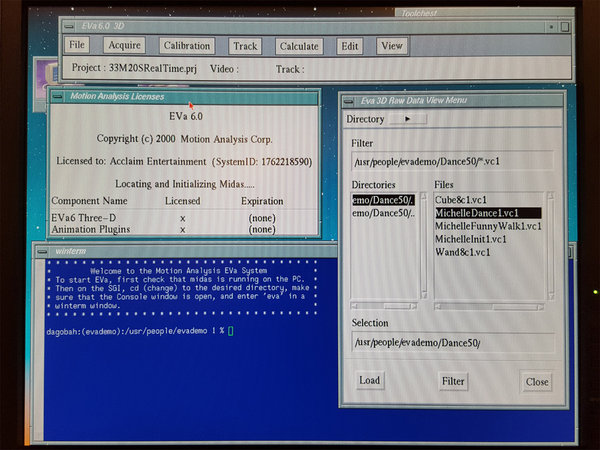This screenshot has width=600, height=450.
Task: Click the Files list vertical scrollbar
Action: point(551,246)
